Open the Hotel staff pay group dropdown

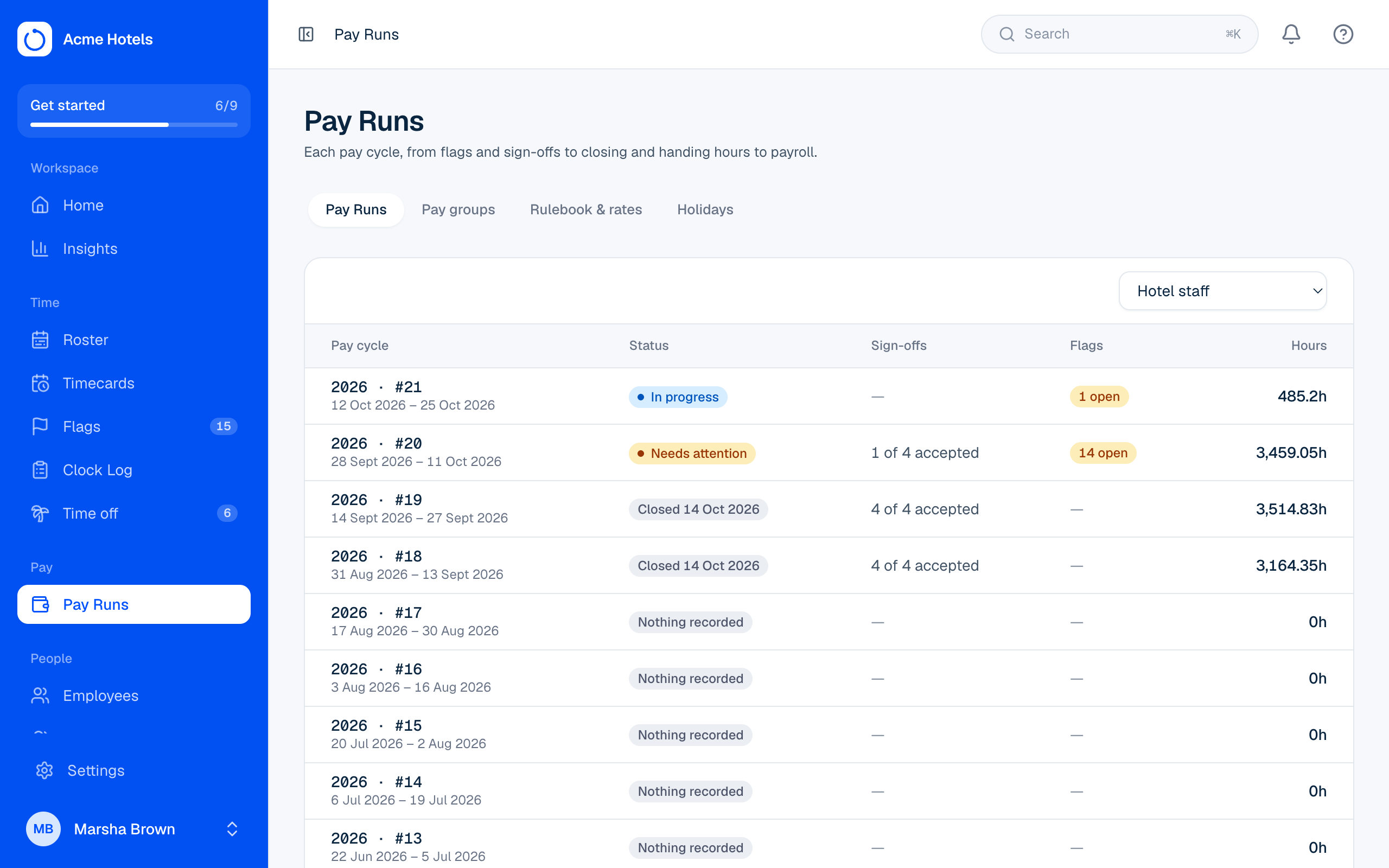(1222, 291)
